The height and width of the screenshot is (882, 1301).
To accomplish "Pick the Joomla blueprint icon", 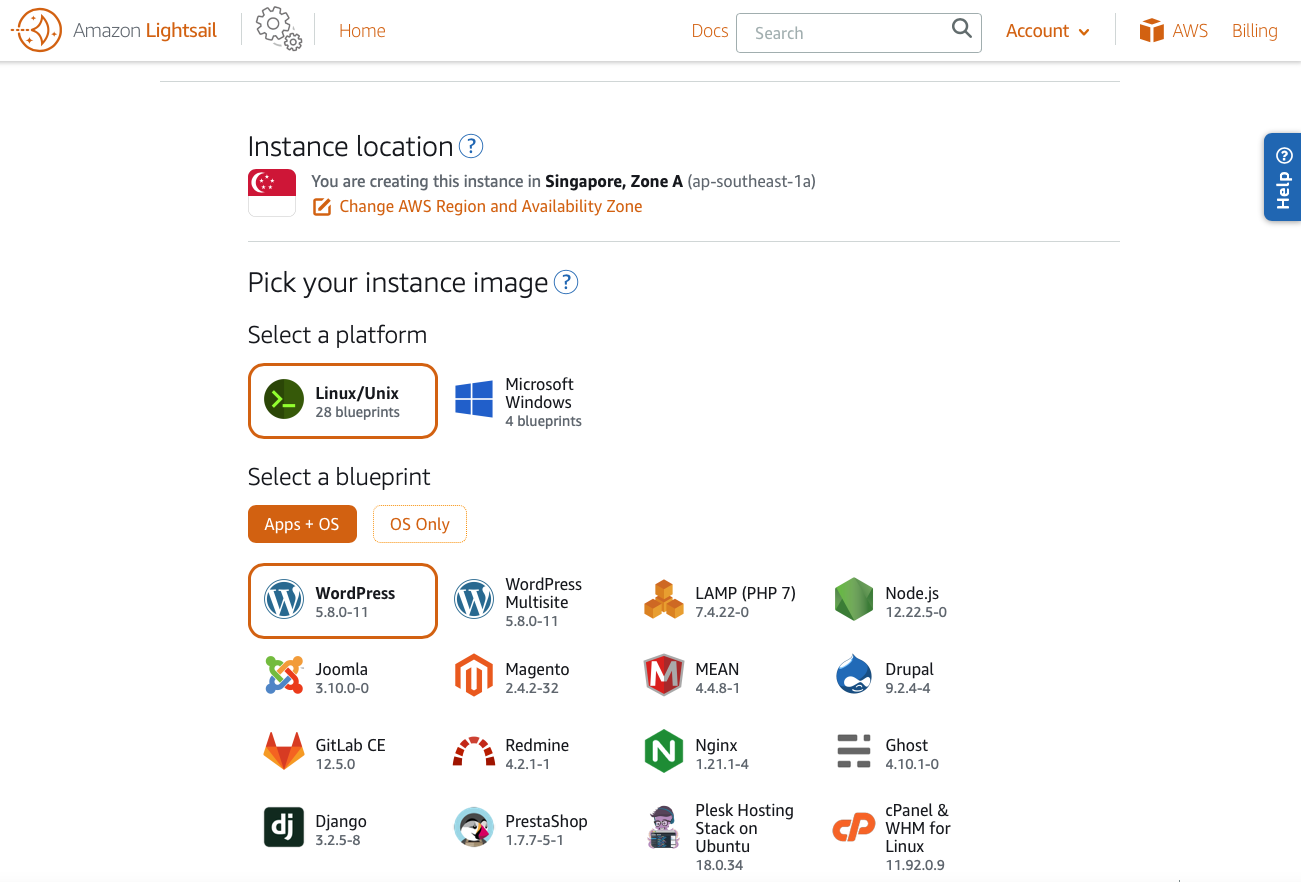I will 284,676.
